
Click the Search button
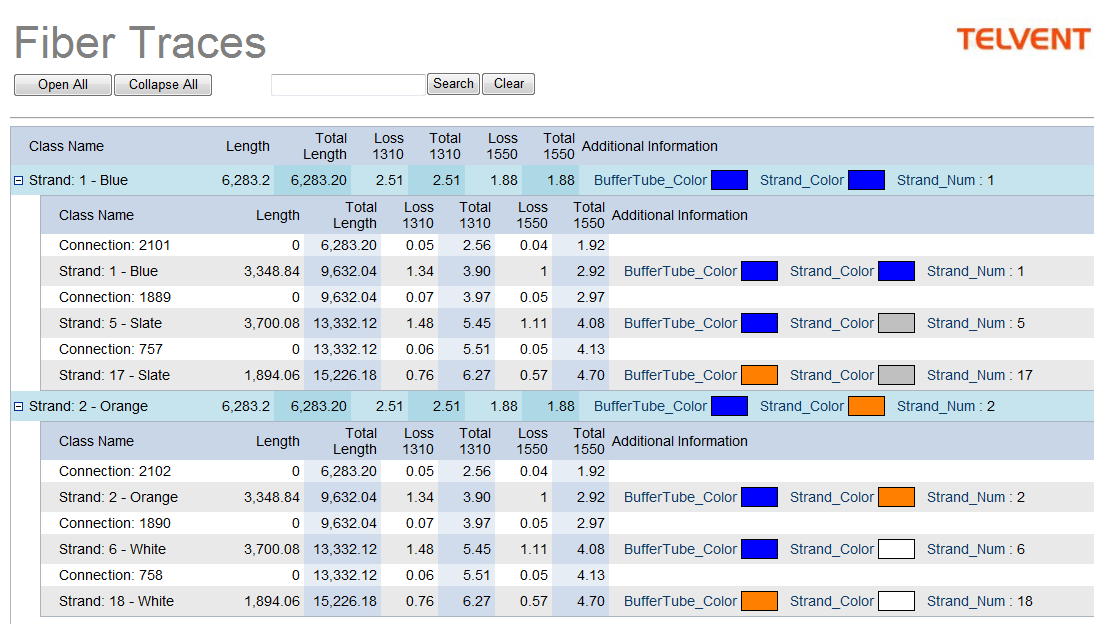point(454,84)
